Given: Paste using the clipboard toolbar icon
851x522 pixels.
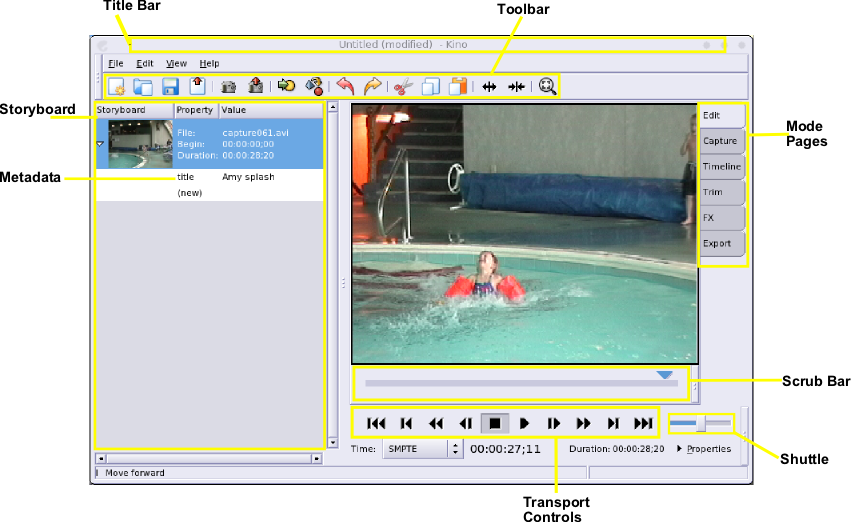Looking at the screenshot, I should click(459, 87).
